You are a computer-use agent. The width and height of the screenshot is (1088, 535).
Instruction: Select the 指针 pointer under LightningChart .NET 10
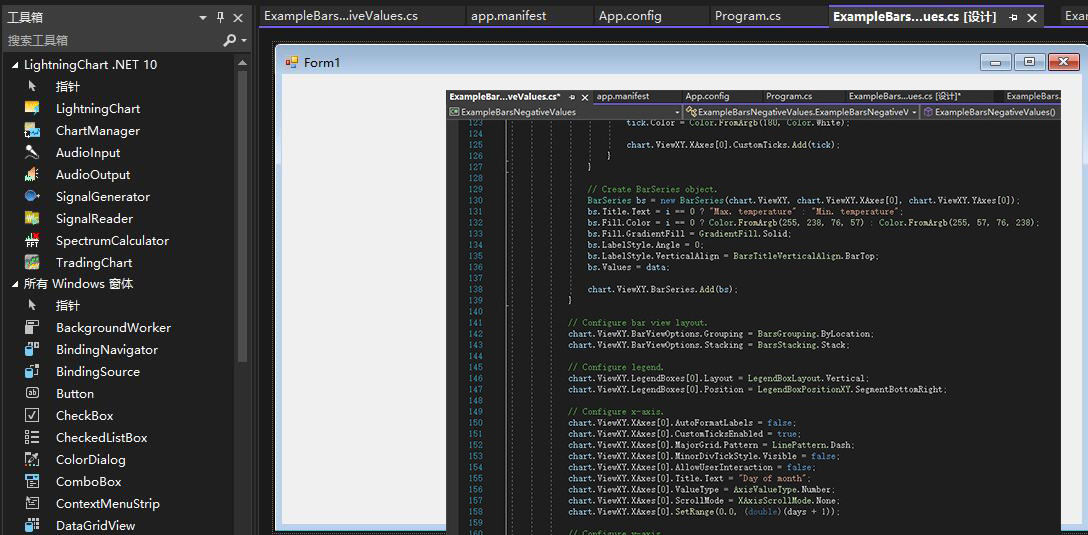click(x=68, y=87)
